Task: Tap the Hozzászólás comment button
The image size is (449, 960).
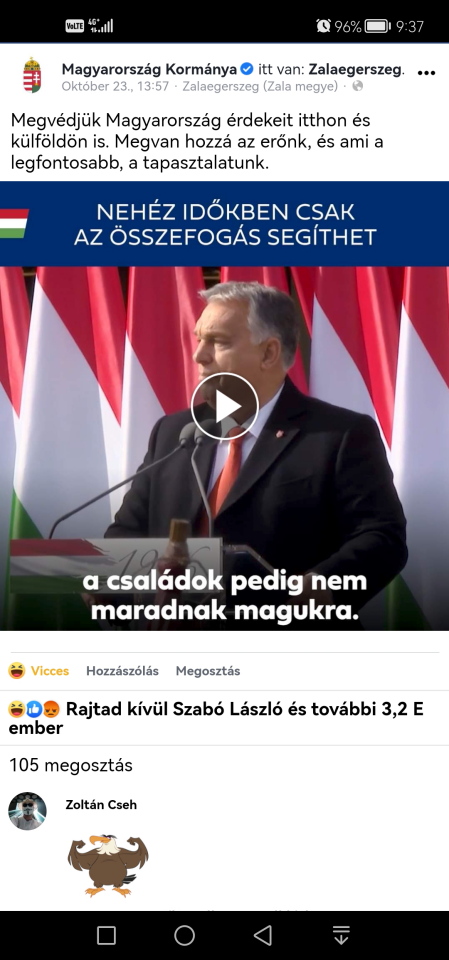Action: point(122,670)
